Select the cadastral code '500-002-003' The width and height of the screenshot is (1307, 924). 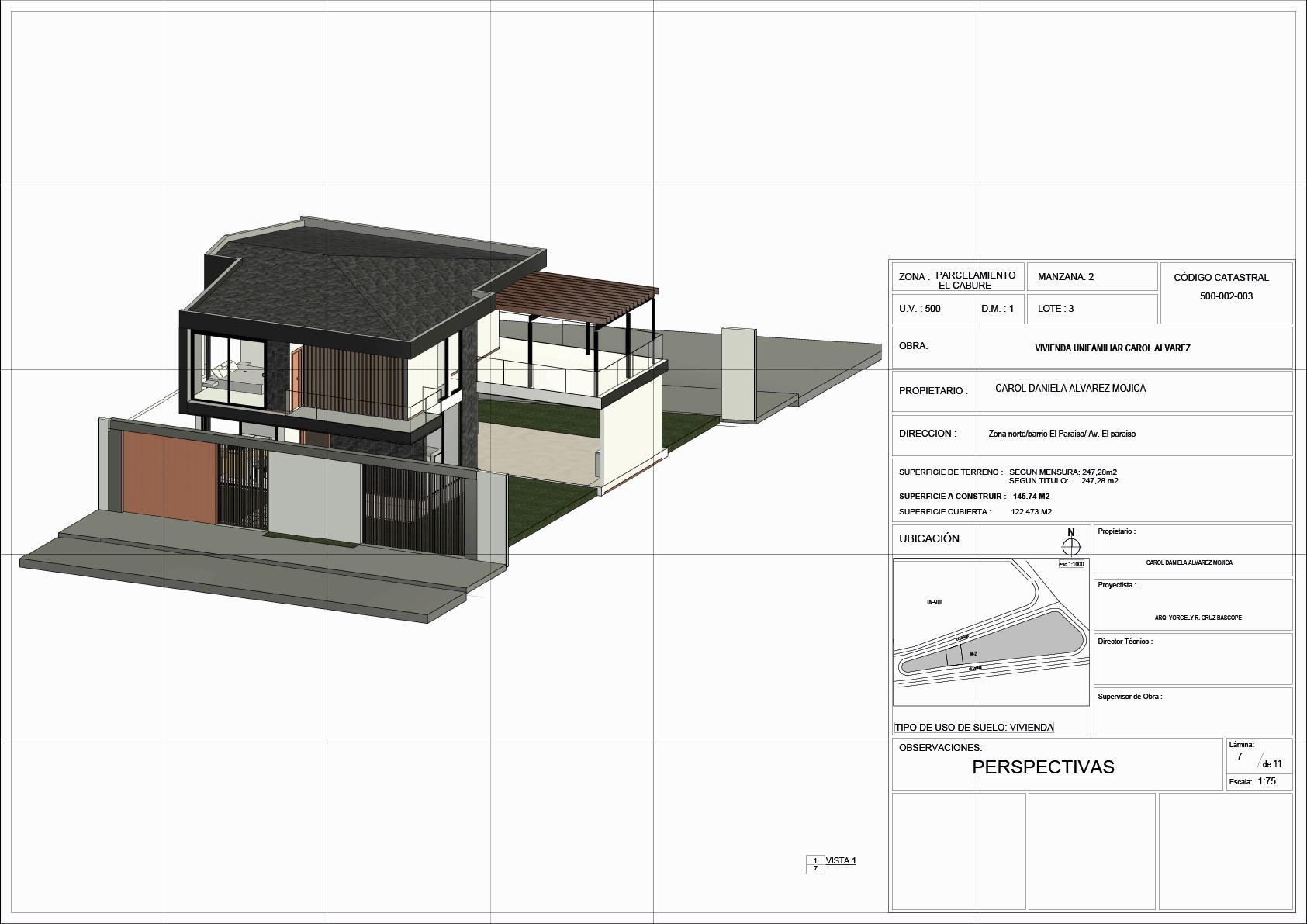(x=1226, y=296)
